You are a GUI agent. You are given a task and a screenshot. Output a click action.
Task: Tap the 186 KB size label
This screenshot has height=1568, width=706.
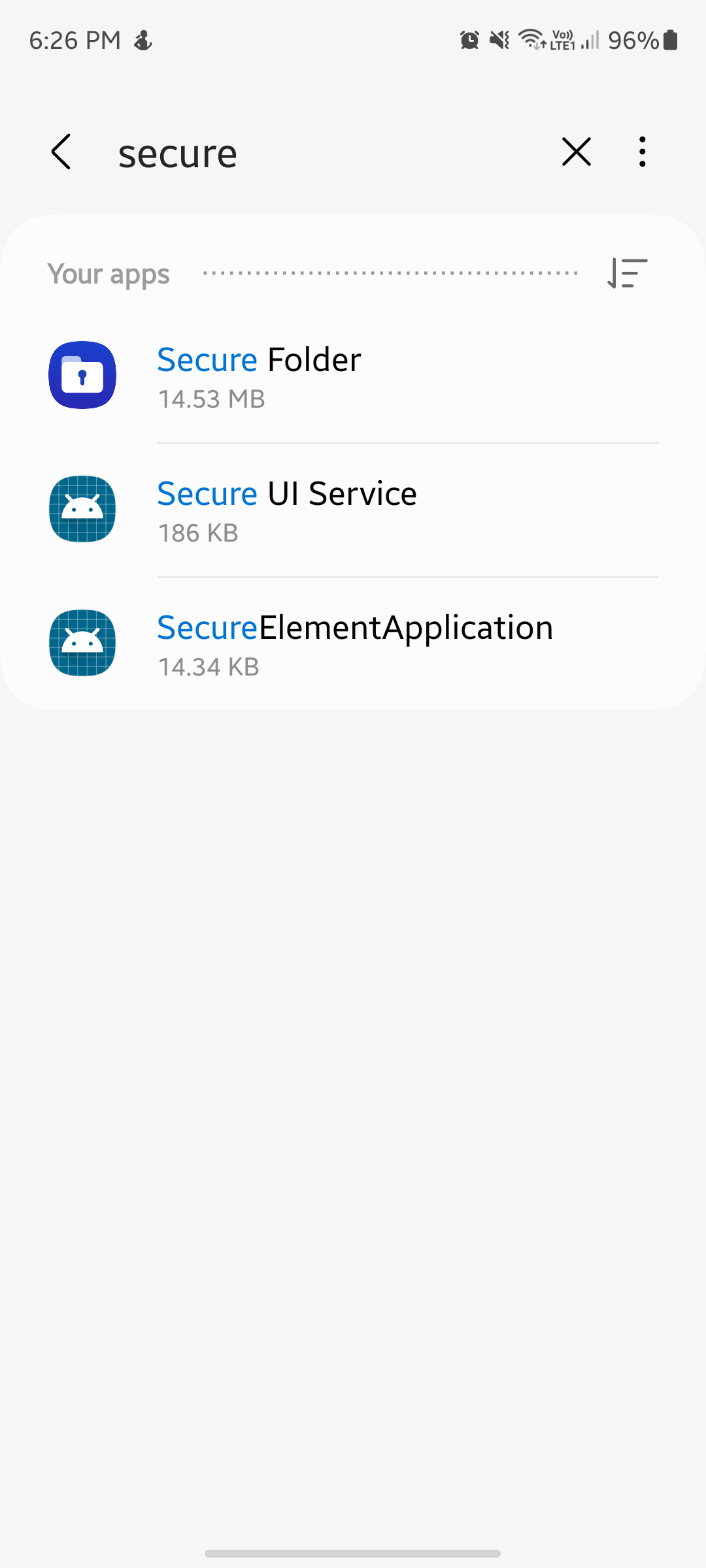tap(197, 532)
